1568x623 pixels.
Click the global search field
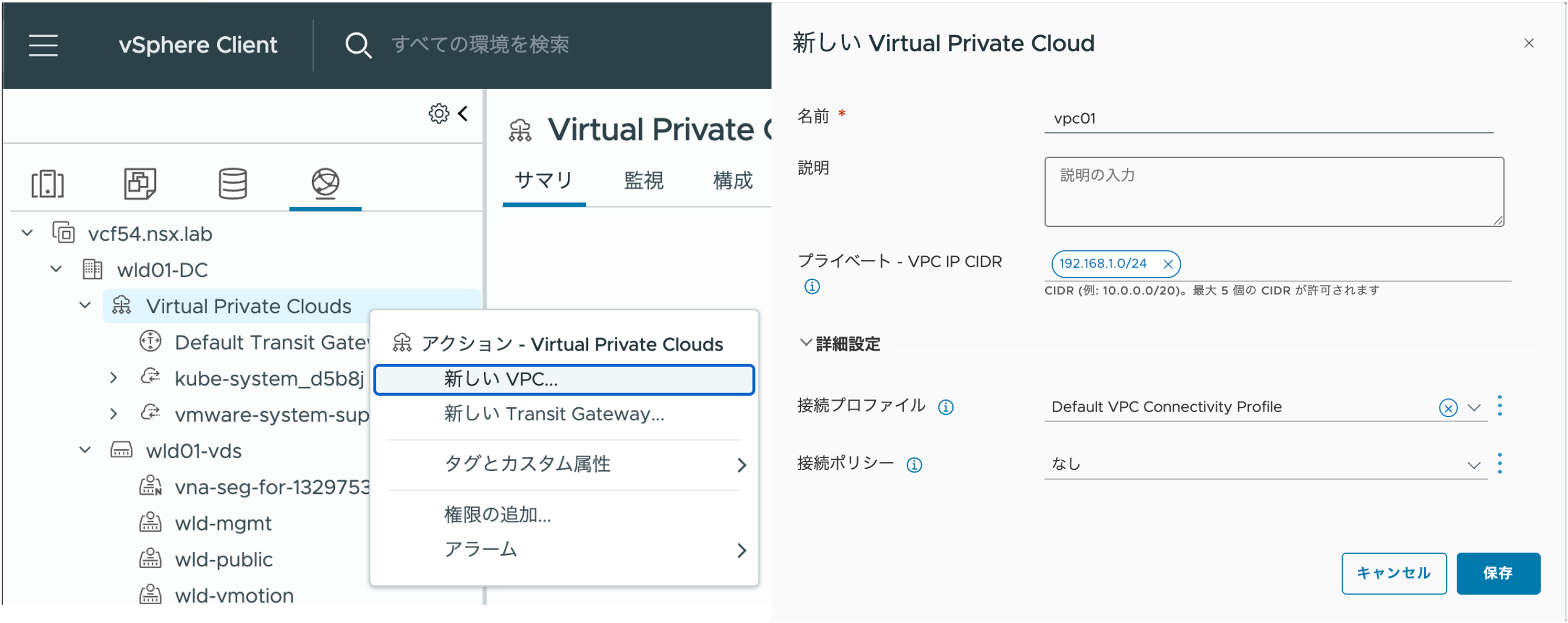(481, 45)
